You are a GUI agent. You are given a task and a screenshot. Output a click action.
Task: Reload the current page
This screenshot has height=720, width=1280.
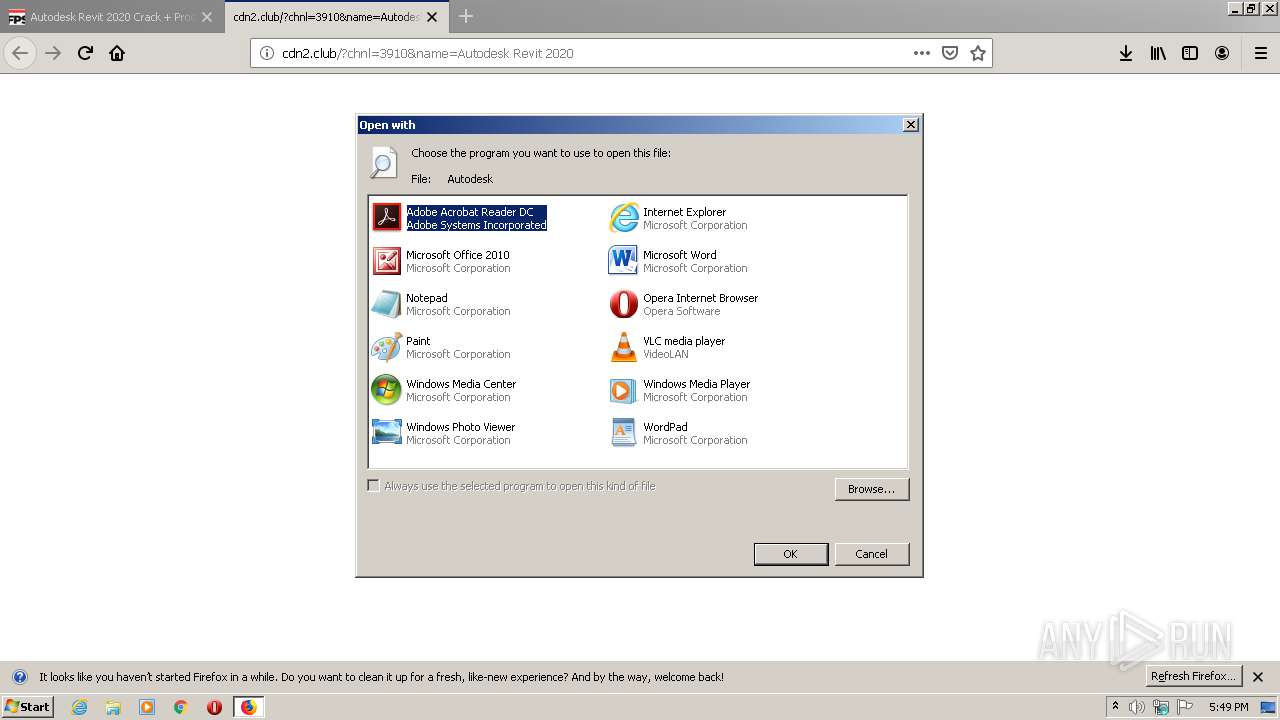[x=85, y=53]
